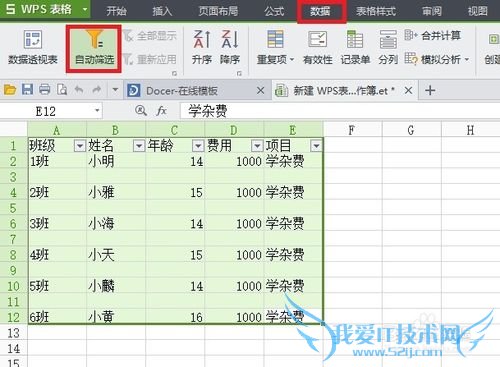Select column header G
This screenshot has width=500, height=367.
click(411, 130)
